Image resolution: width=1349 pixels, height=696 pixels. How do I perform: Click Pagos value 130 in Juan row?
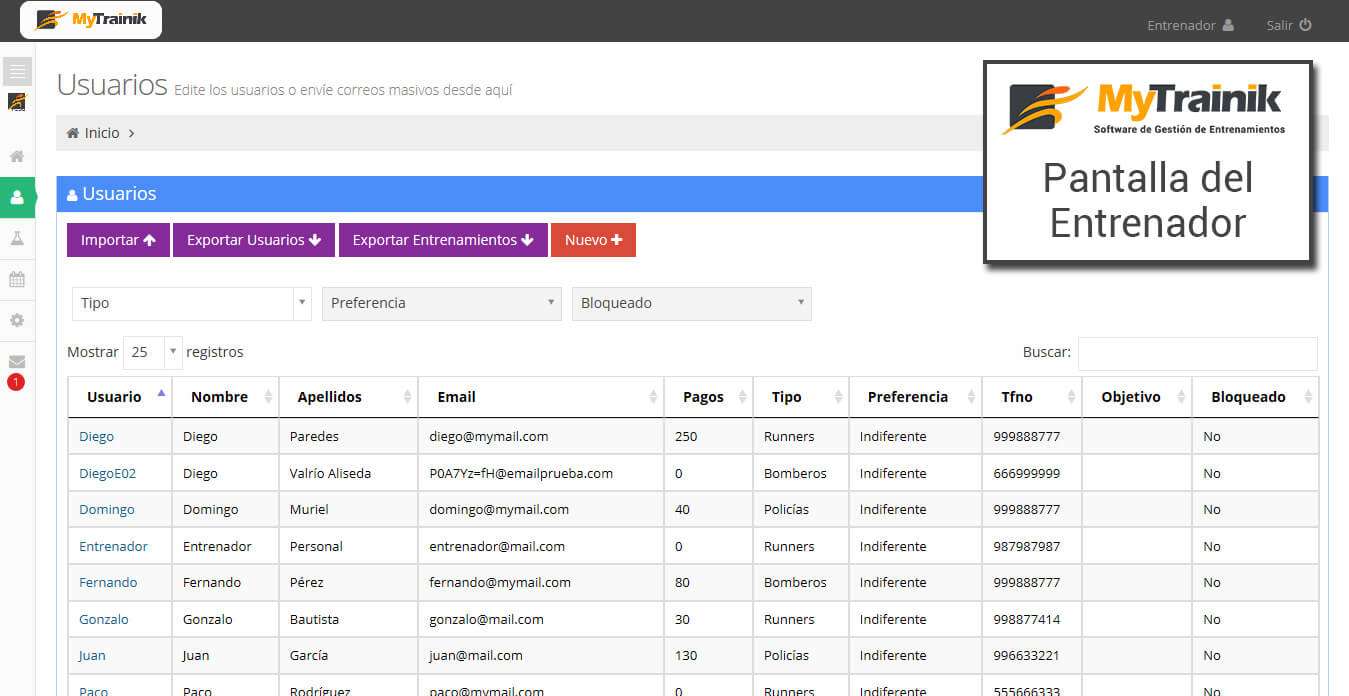coord(686,656)
